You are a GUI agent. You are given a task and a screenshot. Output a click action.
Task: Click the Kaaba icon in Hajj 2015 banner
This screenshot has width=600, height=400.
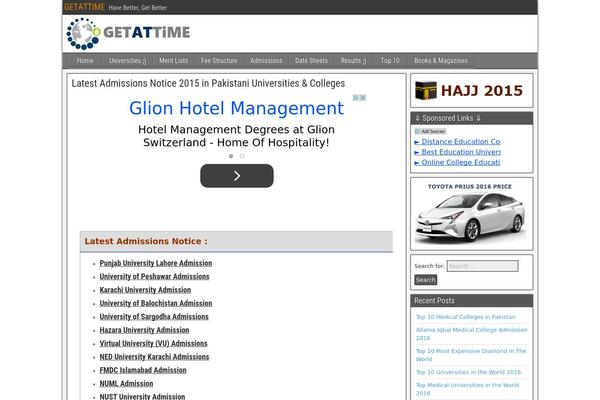[x=426, y=91]
